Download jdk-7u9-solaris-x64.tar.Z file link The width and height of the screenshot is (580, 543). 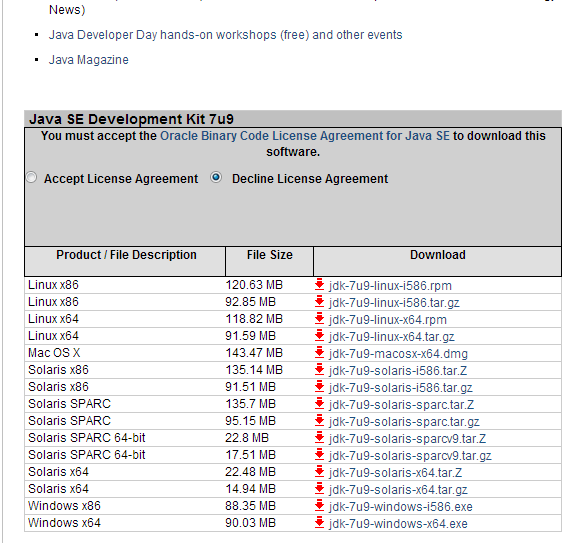point(395,473)
